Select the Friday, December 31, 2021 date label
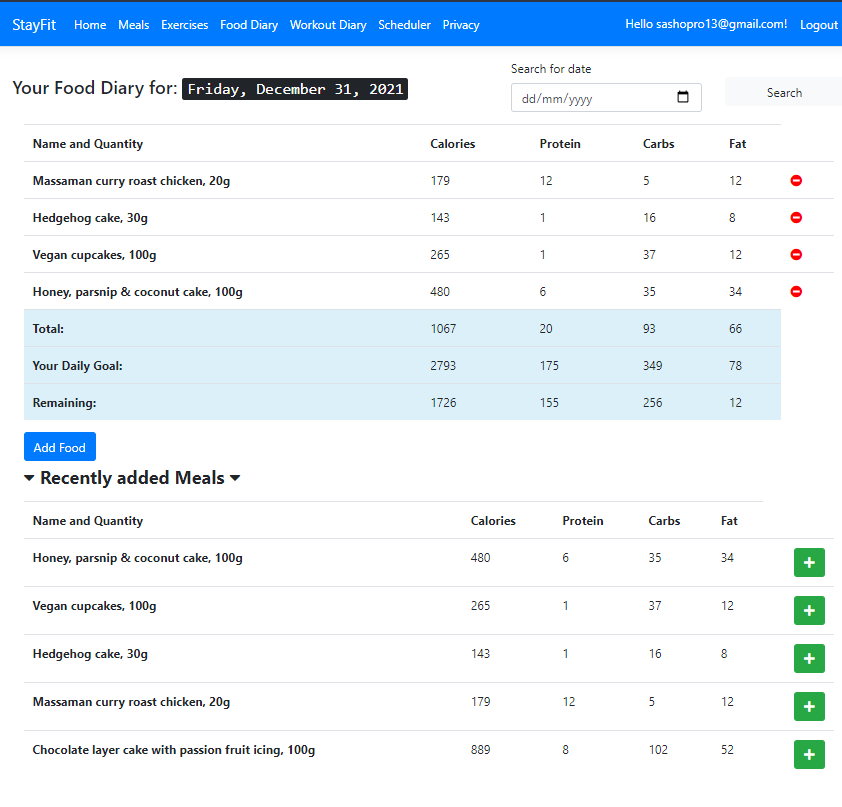 [x=295, y=89]
